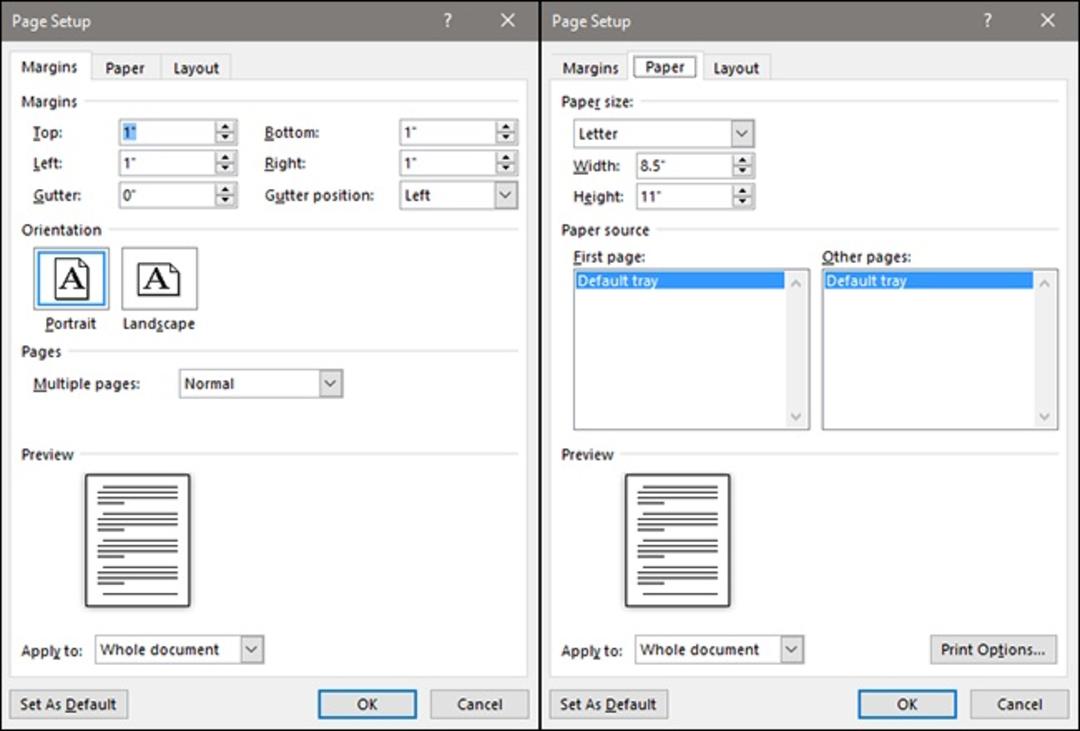Open the Gutter position dropdown
1080x731 pixels.
[505, 195]
